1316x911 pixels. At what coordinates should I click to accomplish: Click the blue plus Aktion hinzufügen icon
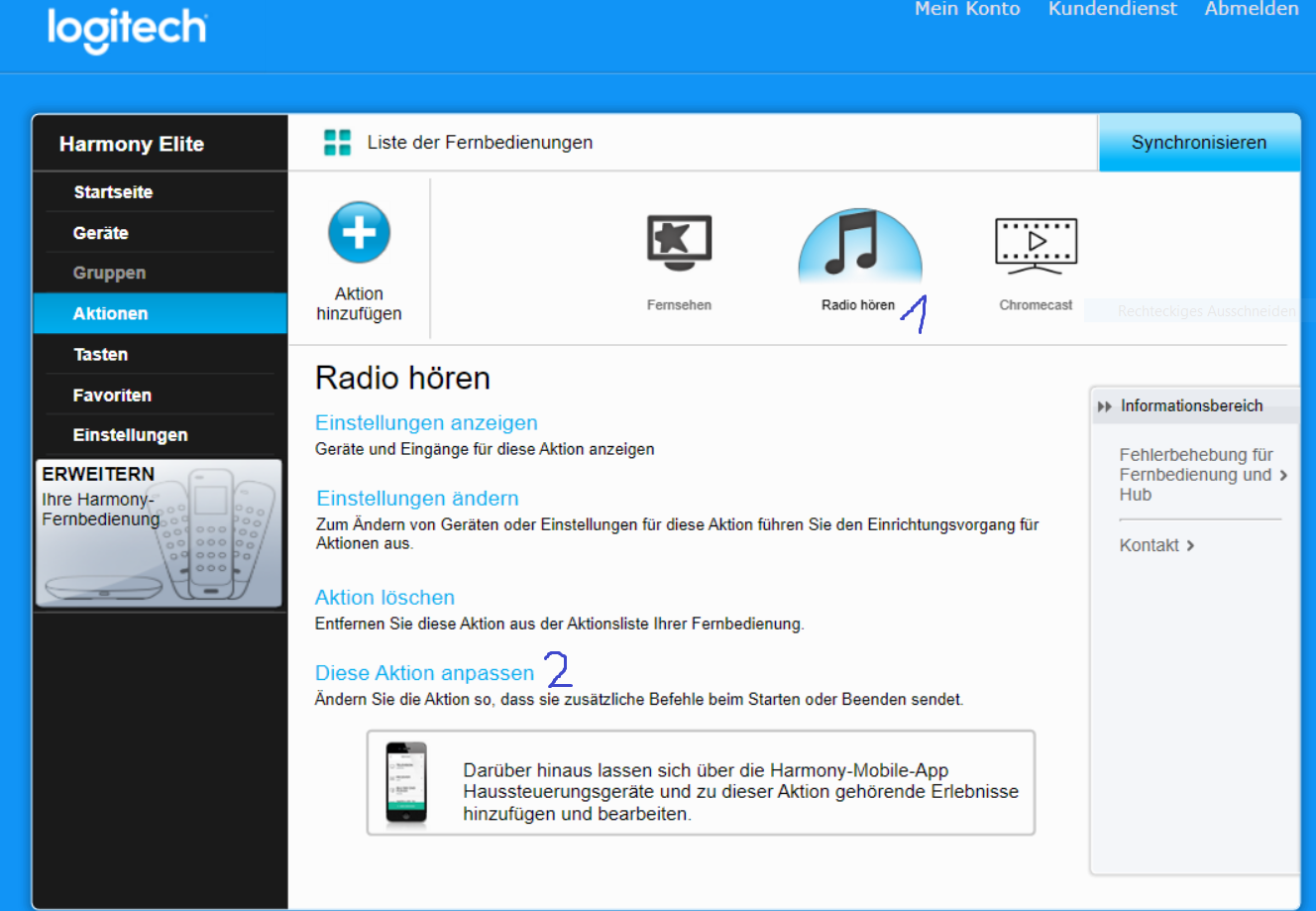click(x=359, y=233)
